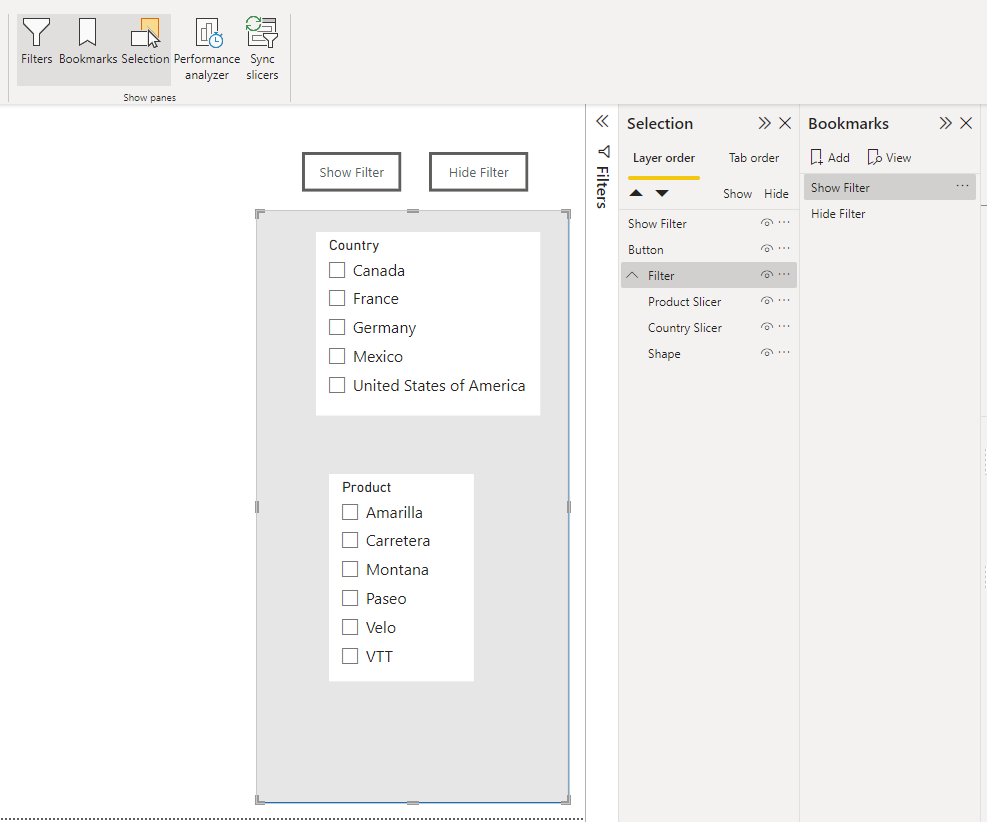
Task: Collapse the Bookmarks pane with double chevron
Action: click(945, 123)
